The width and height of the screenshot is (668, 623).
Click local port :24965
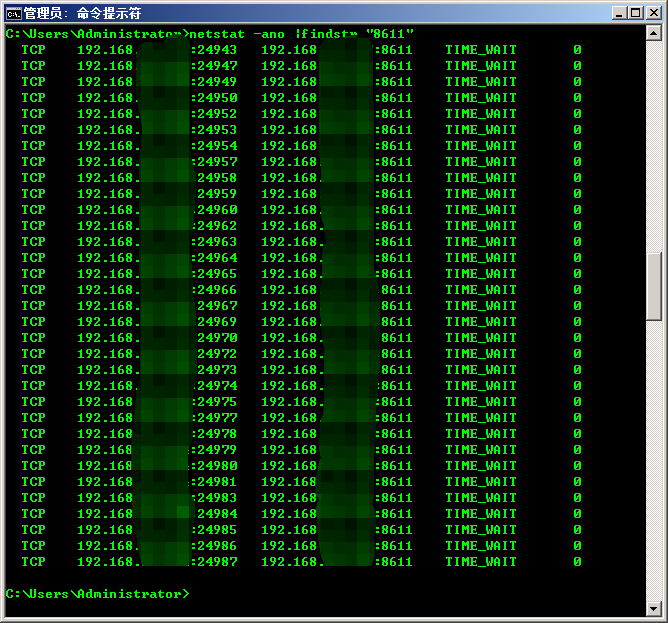pos(214,274)
